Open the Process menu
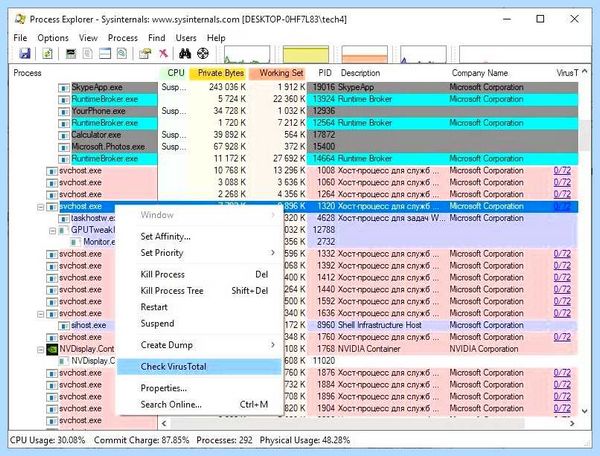This screenshot has width=600, height=456. pyautogui.click(x=122, y=38)
